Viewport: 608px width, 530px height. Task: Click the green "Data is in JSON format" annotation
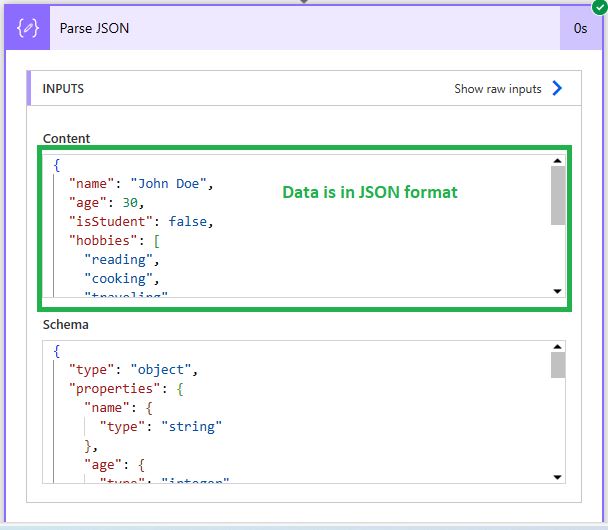pos(369,191)
